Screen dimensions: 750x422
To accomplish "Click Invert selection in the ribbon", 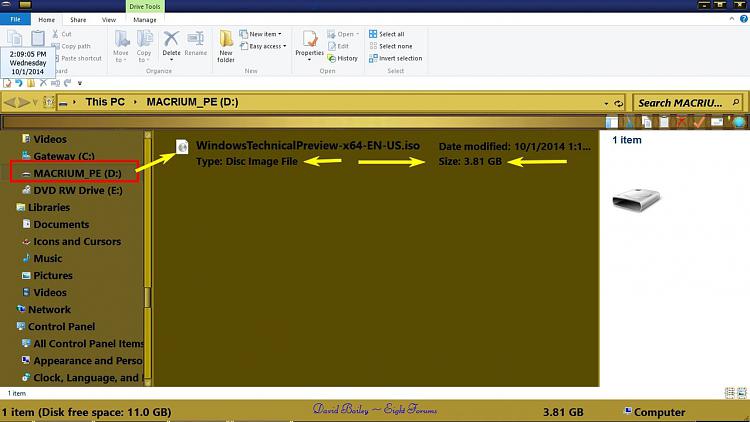I will [x=396, y=58].
